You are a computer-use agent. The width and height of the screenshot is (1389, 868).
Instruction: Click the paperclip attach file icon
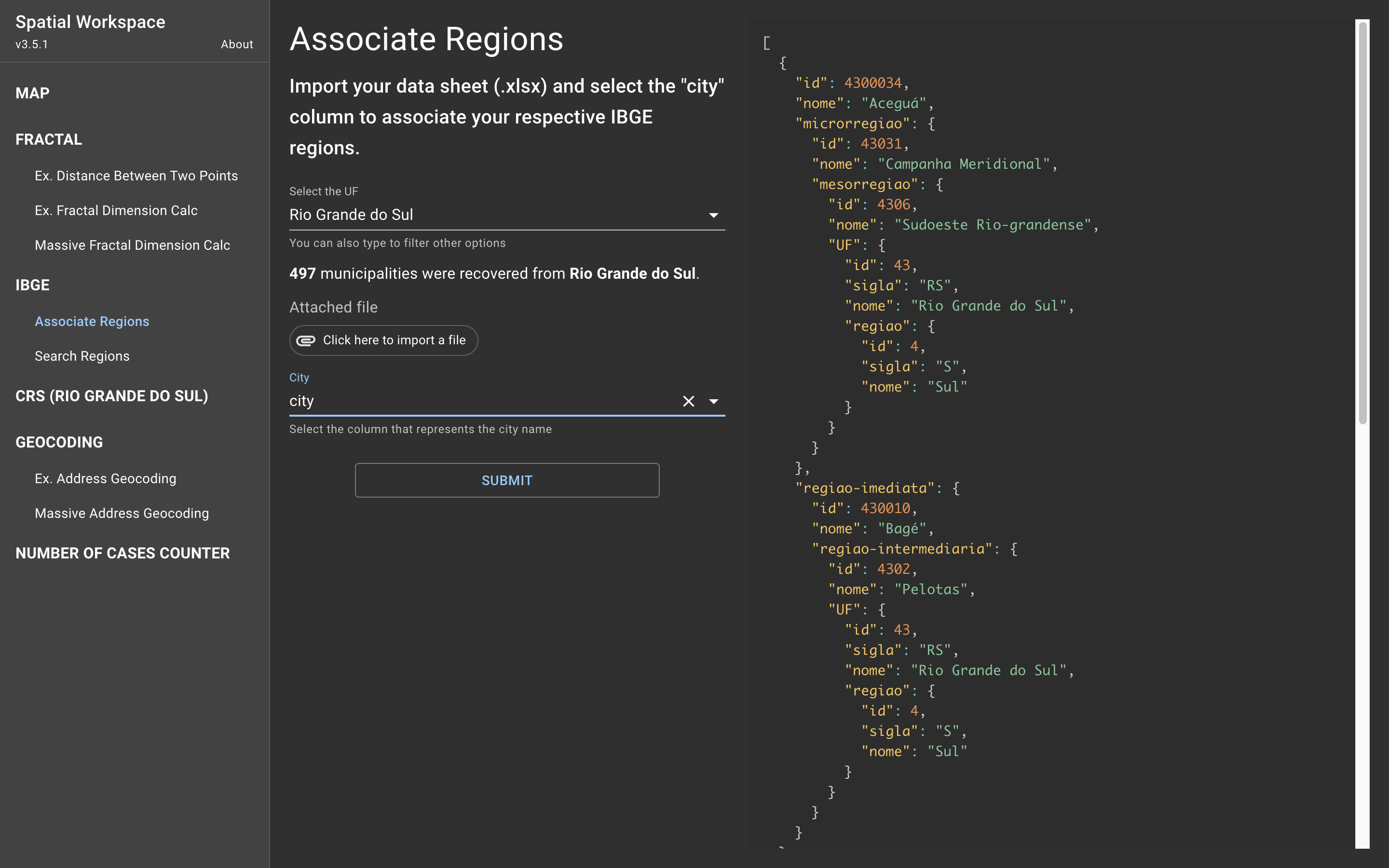(x=305, y=340)
